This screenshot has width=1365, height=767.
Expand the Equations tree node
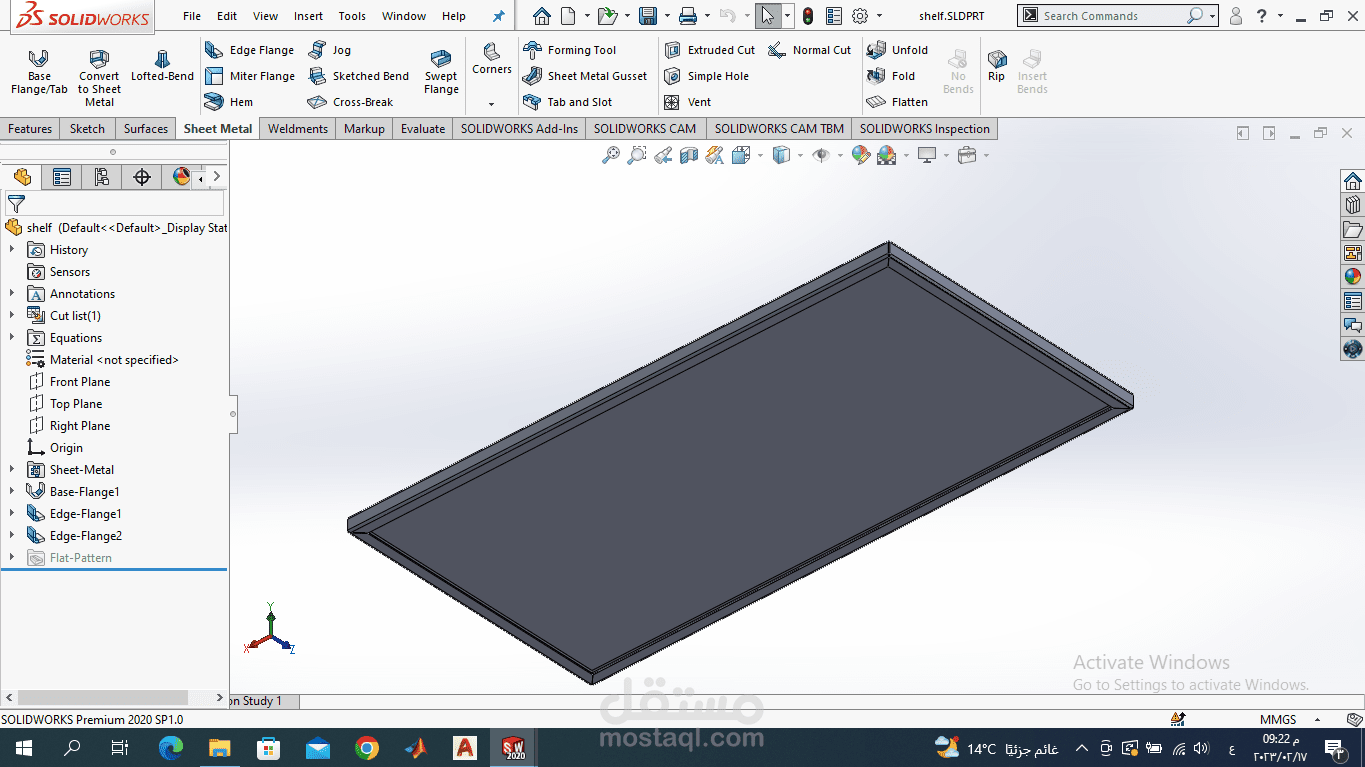[12, 338]
